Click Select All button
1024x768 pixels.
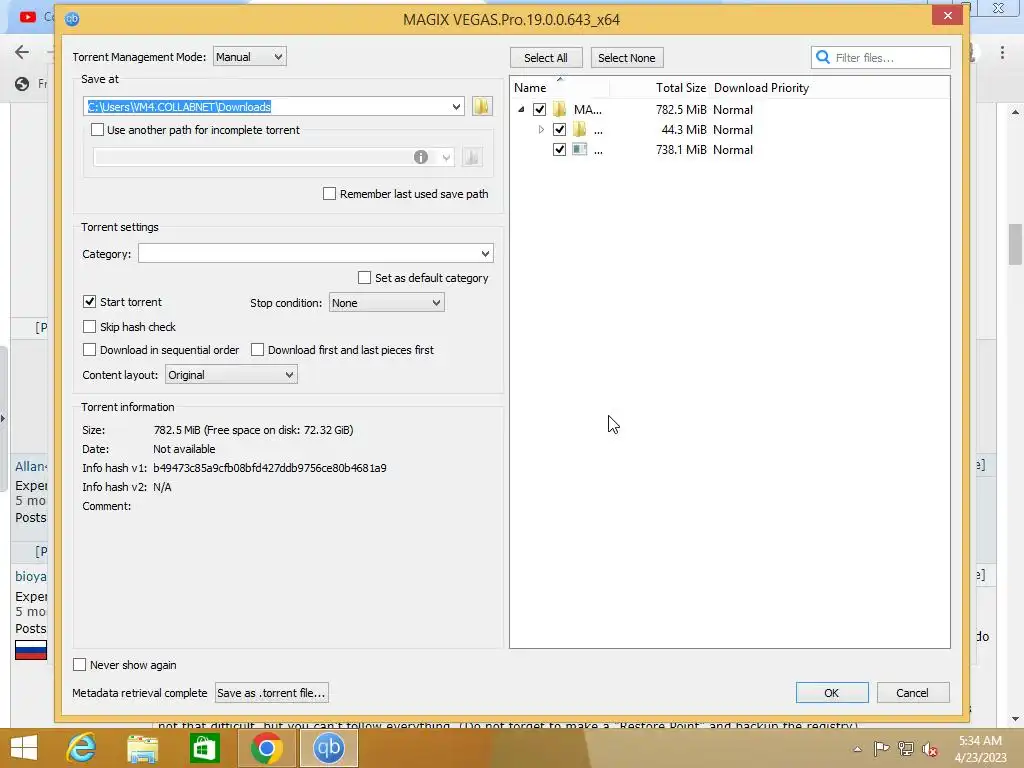[x=545, y=57]
